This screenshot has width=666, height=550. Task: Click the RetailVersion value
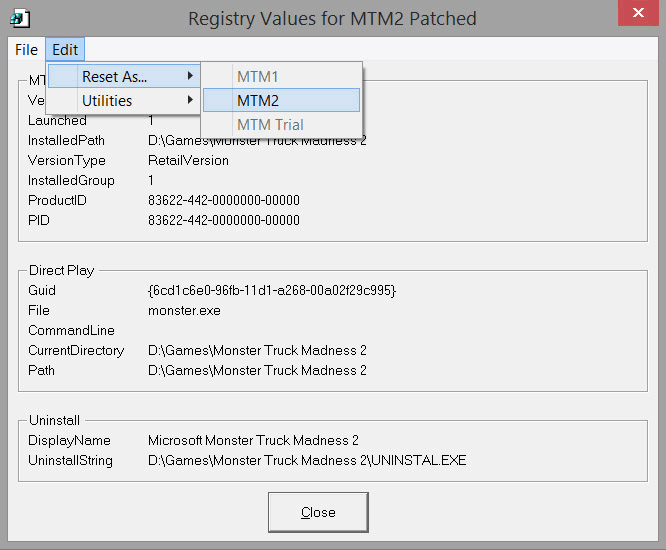point(188,160)
